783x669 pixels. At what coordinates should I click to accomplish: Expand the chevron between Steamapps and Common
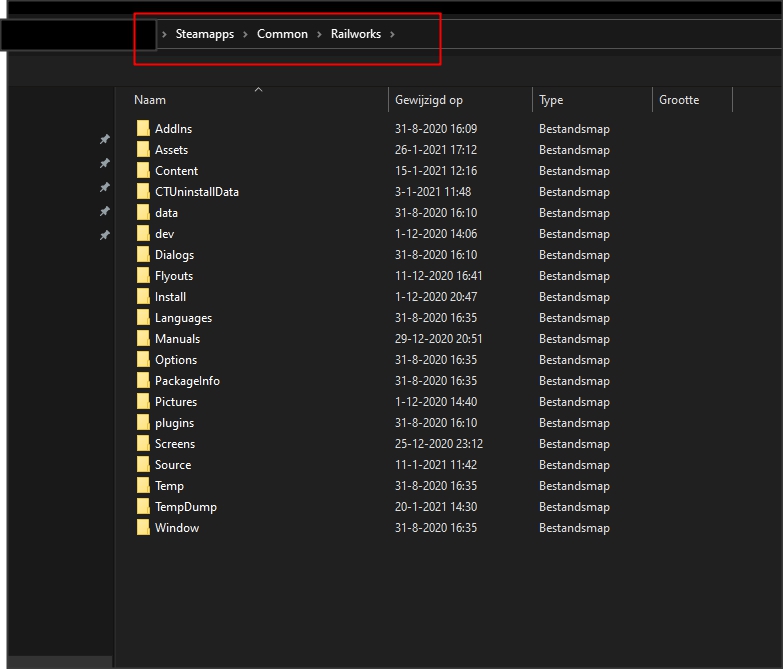[x=245, y=34]
